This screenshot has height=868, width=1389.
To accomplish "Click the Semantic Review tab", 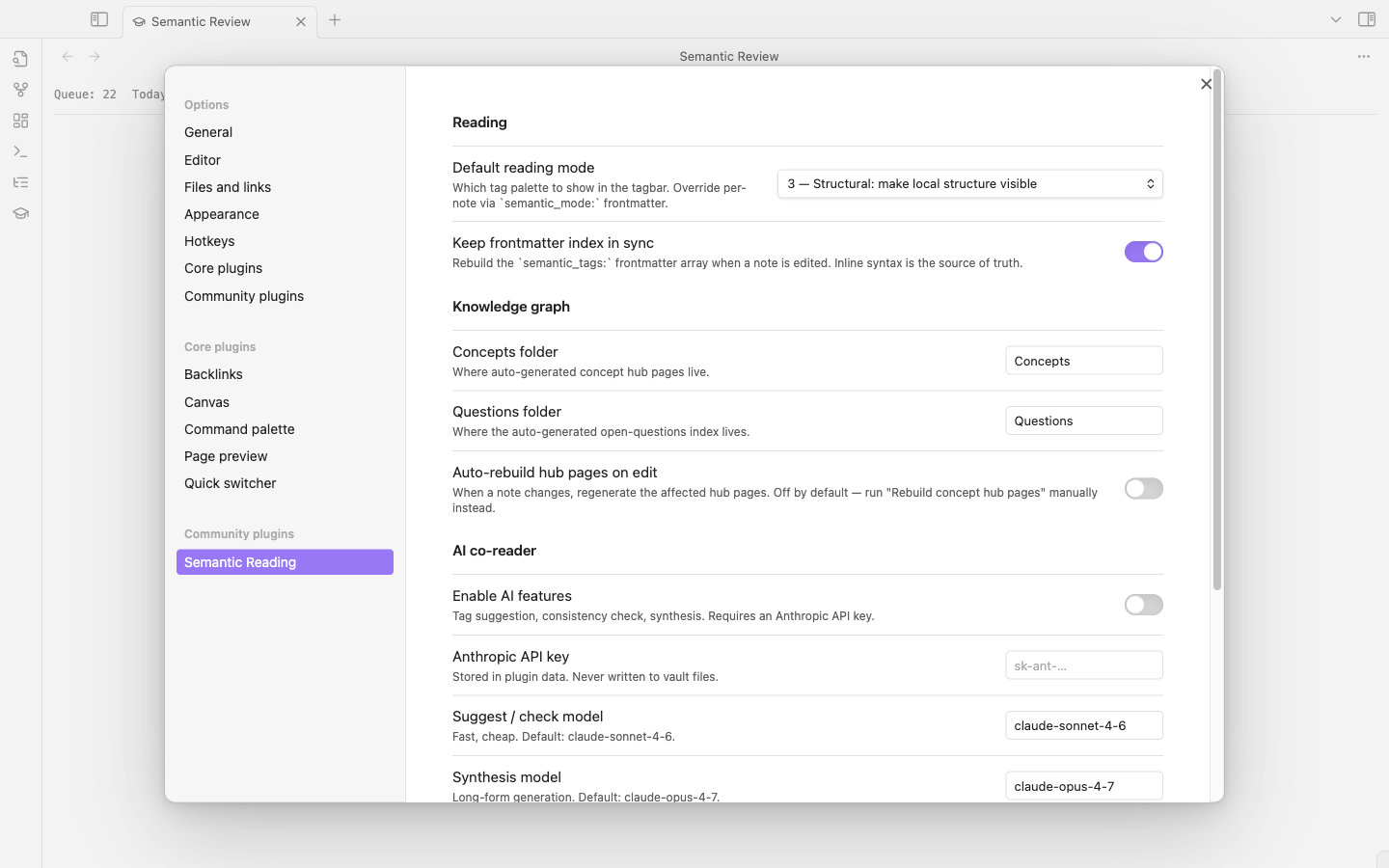I will pos(220,21).
